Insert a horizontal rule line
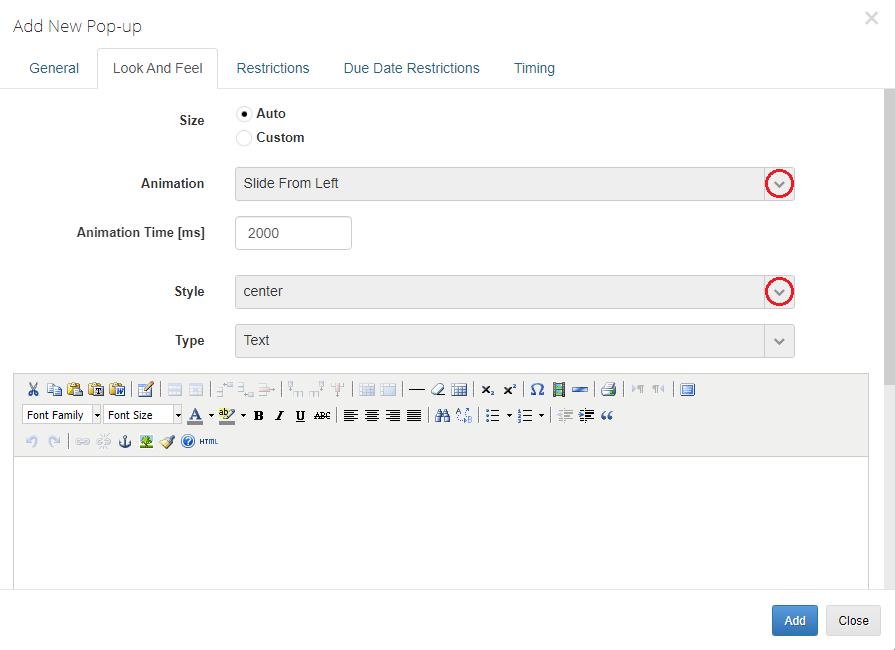Screen dimensions: 895x650 pos(417,390)
